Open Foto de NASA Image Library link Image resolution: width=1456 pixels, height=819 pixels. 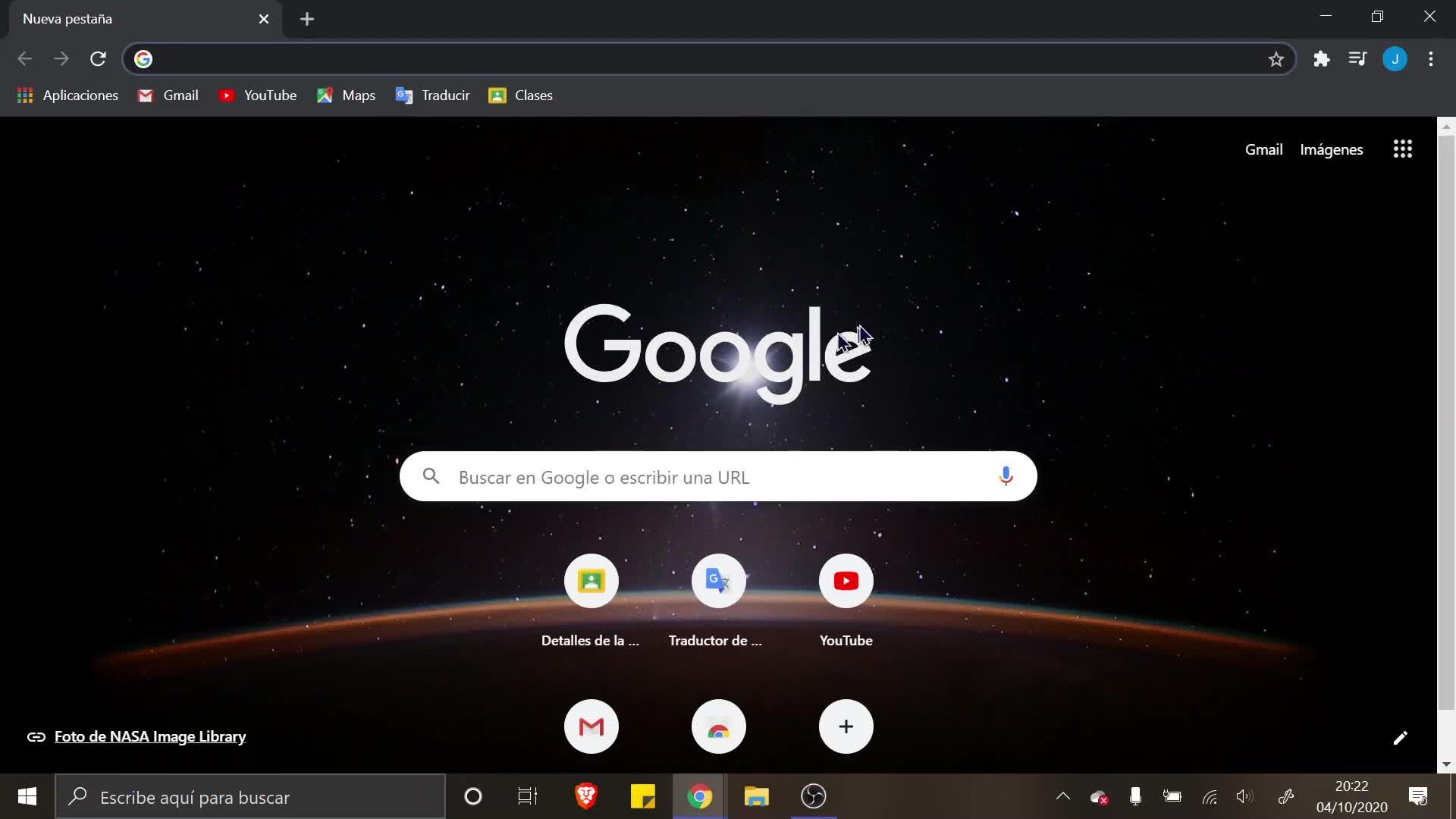[x=149, y=736]
